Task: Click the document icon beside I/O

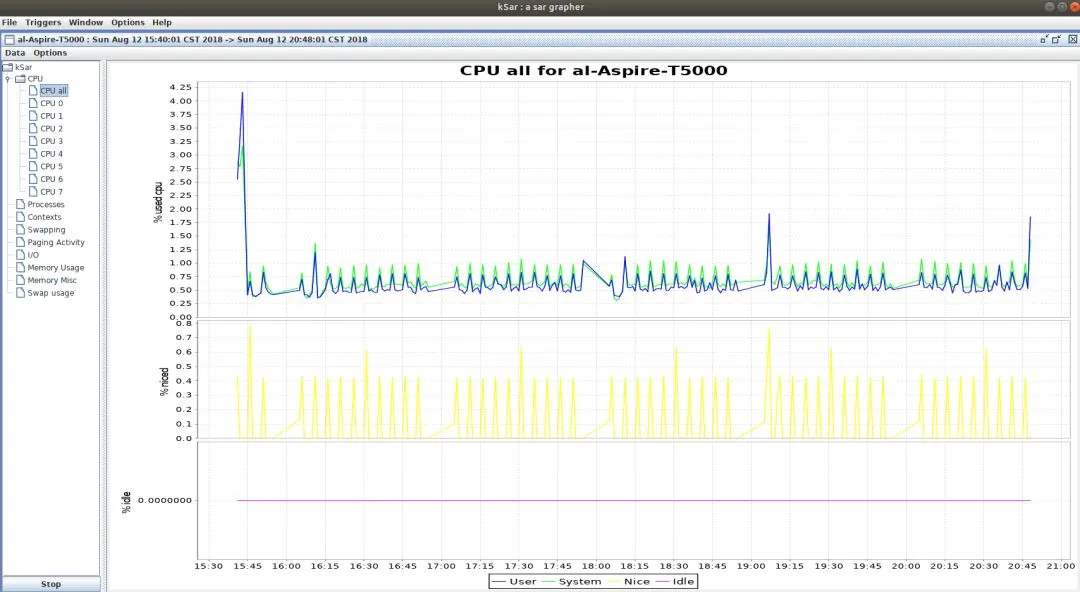Action: pyautogui.click(x=20, y=255)
